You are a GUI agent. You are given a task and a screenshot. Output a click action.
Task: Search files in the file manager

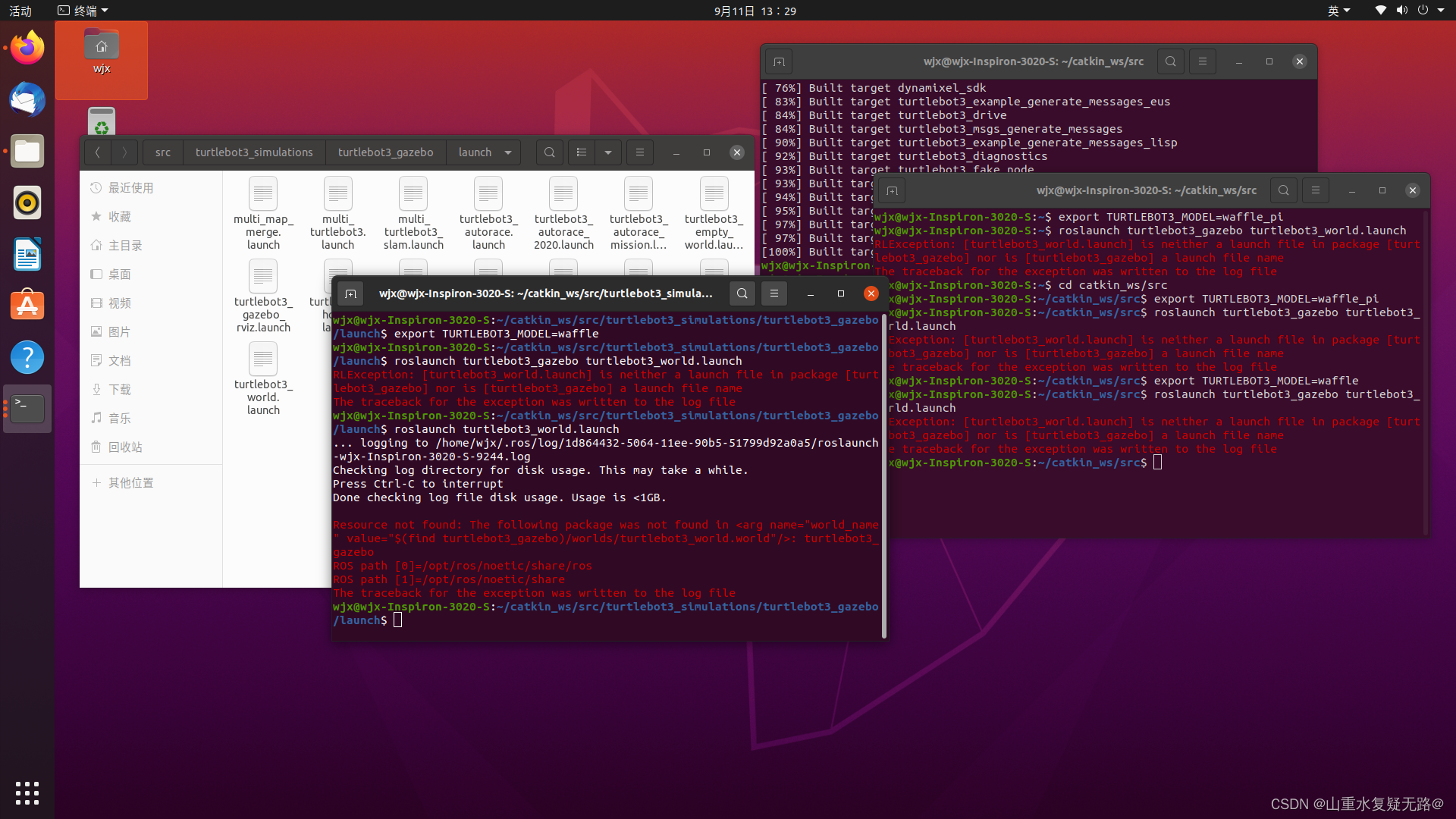click(550, 152)
